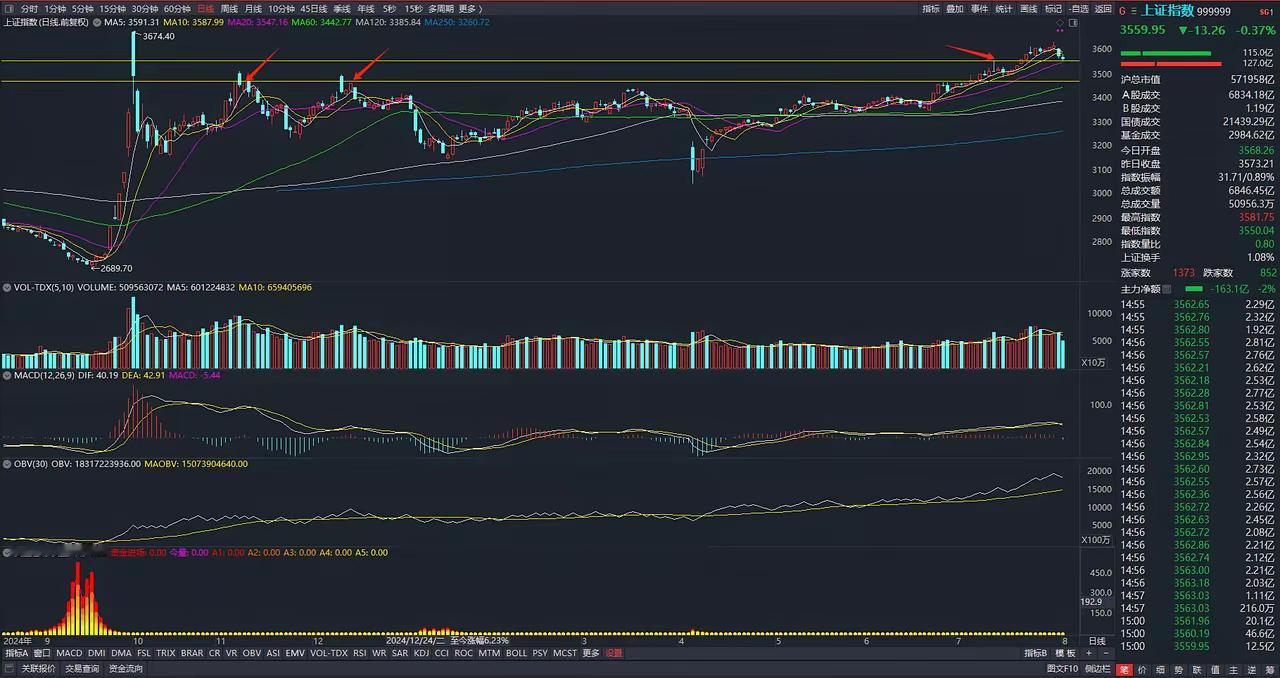The image size is (1280, 678).
Task: Click the 日线 label at chart corner
Action: [x=1097, y=641]
